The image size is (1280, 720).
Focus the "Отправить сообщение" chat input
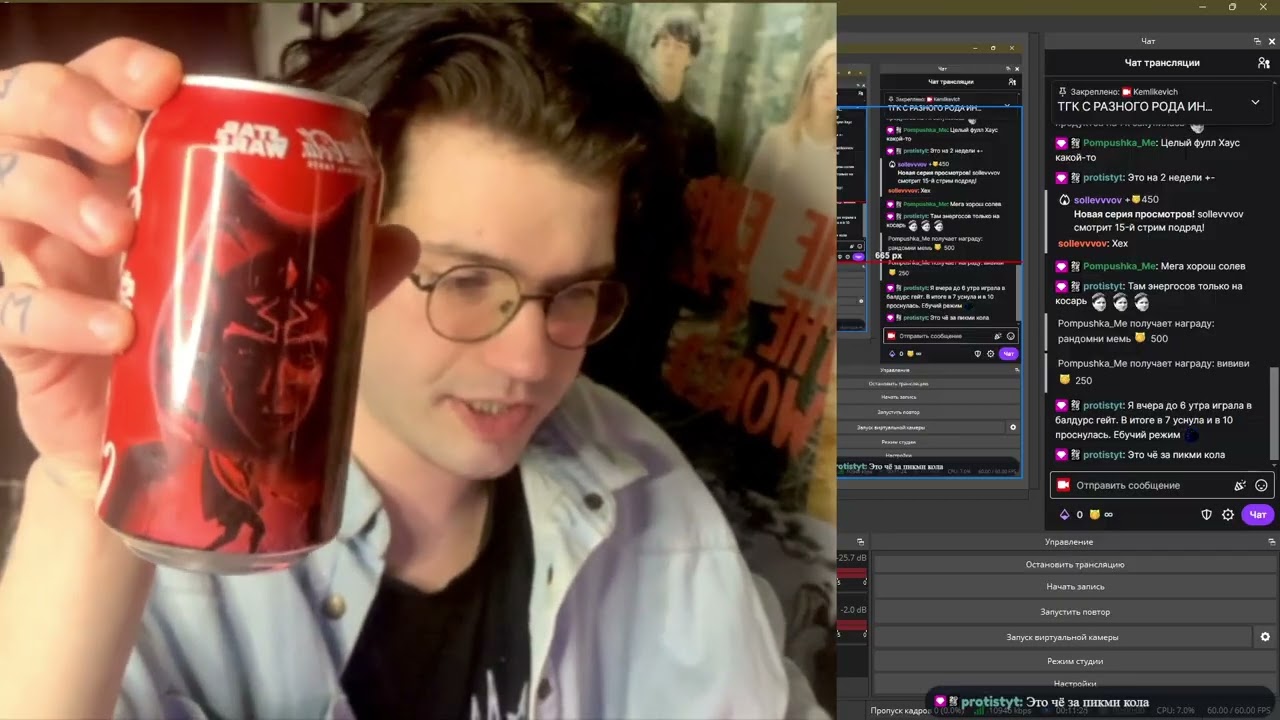(1160, 485)
